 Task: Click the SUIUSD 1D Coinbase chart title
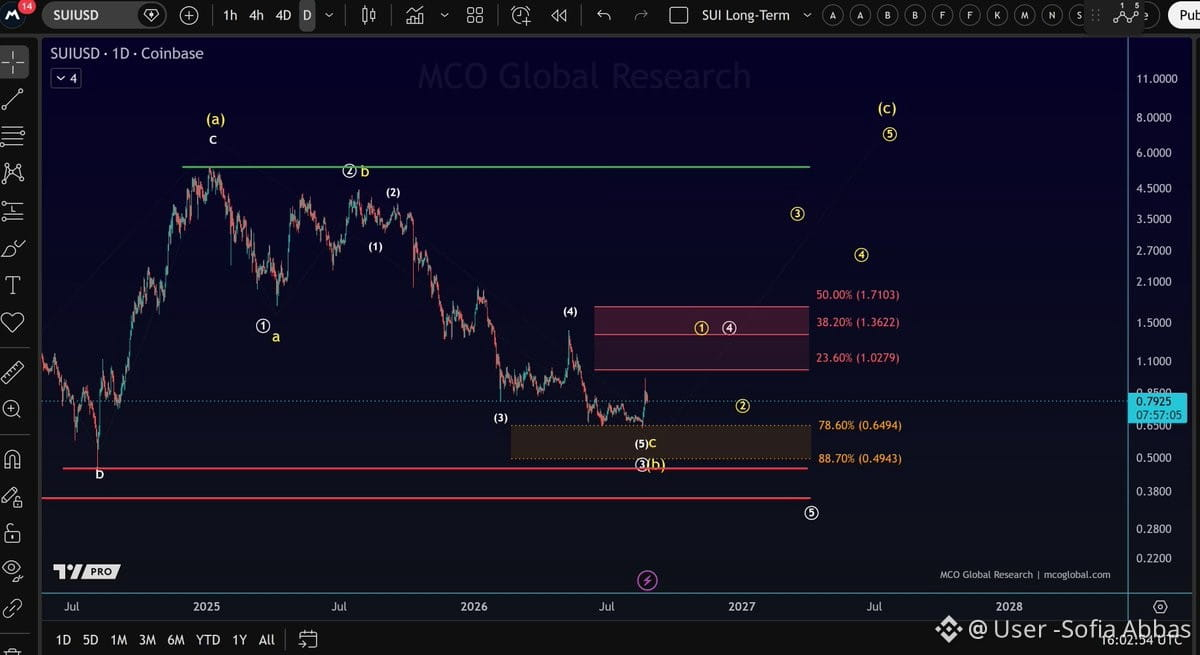point(127,54)
